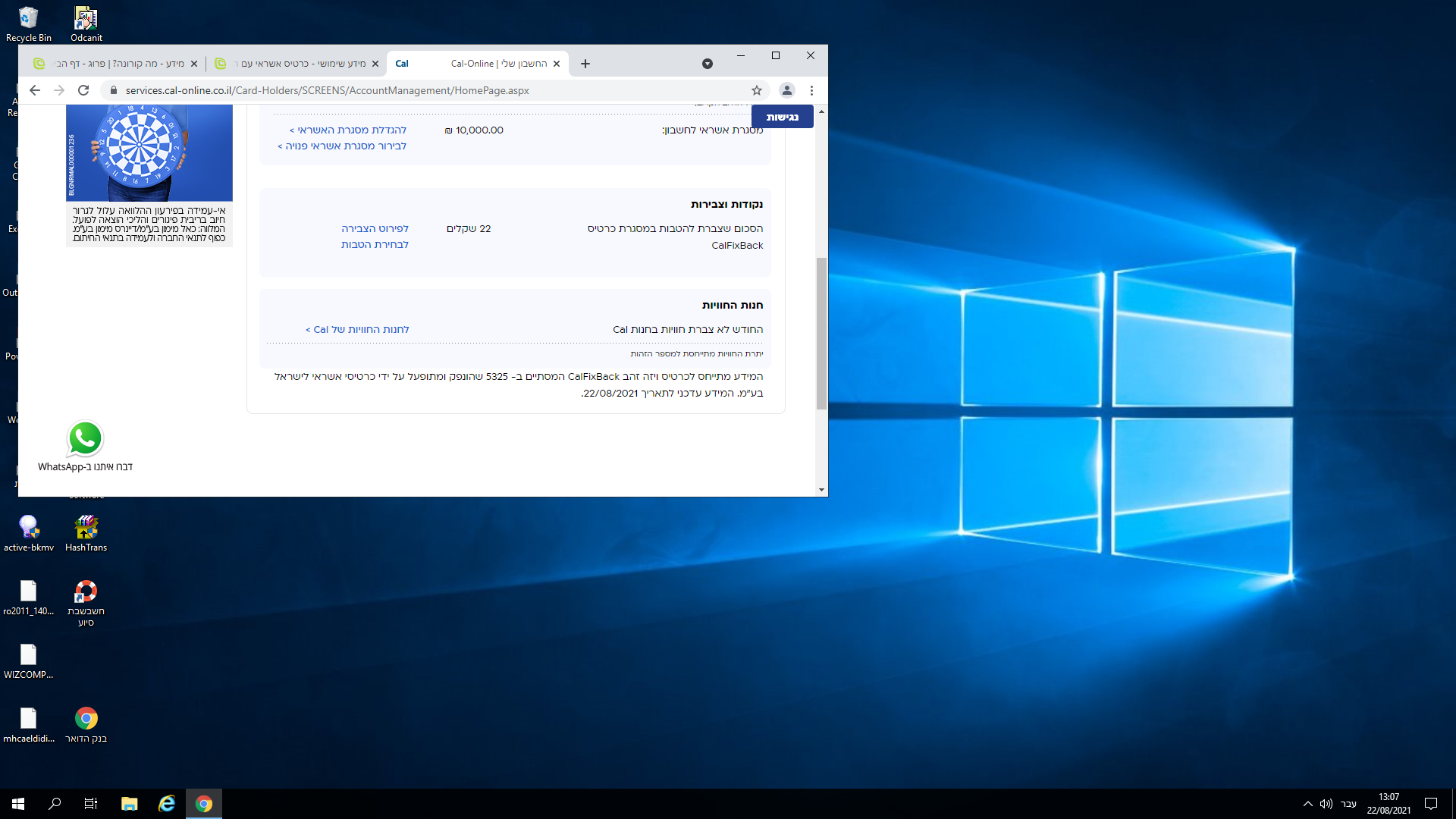Click the נגישות accessibility button
The height and width of the screenshot is (819, 1456).
(x=782, y=117)
